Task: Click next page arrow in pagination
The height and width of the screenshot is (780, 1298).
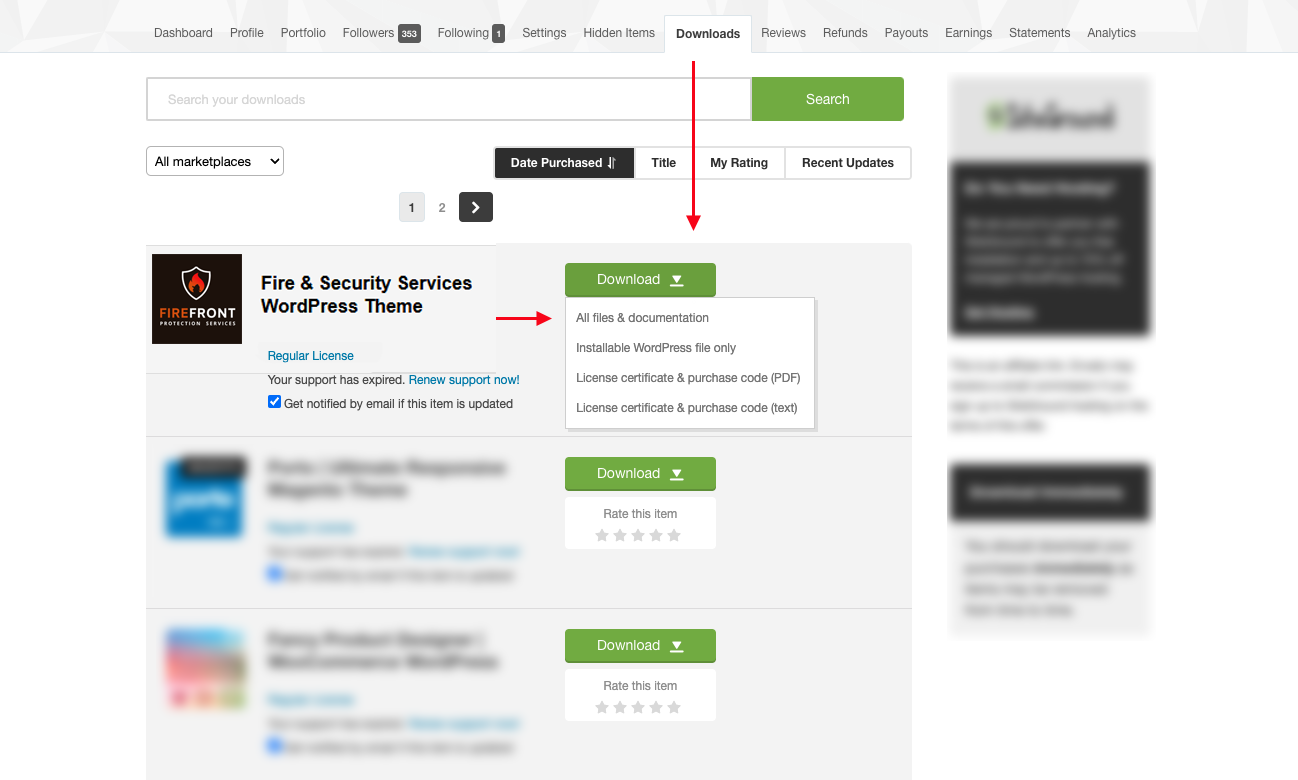Action: point(475,207)
